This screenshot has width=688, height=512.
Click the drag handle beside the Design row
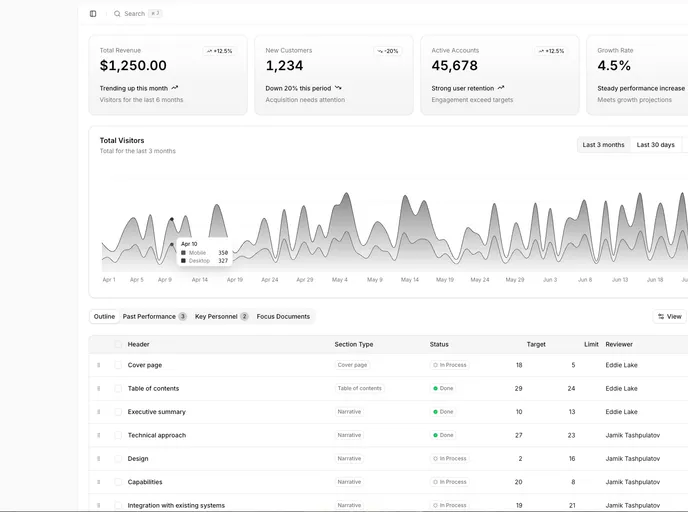(x=98, y=459)
